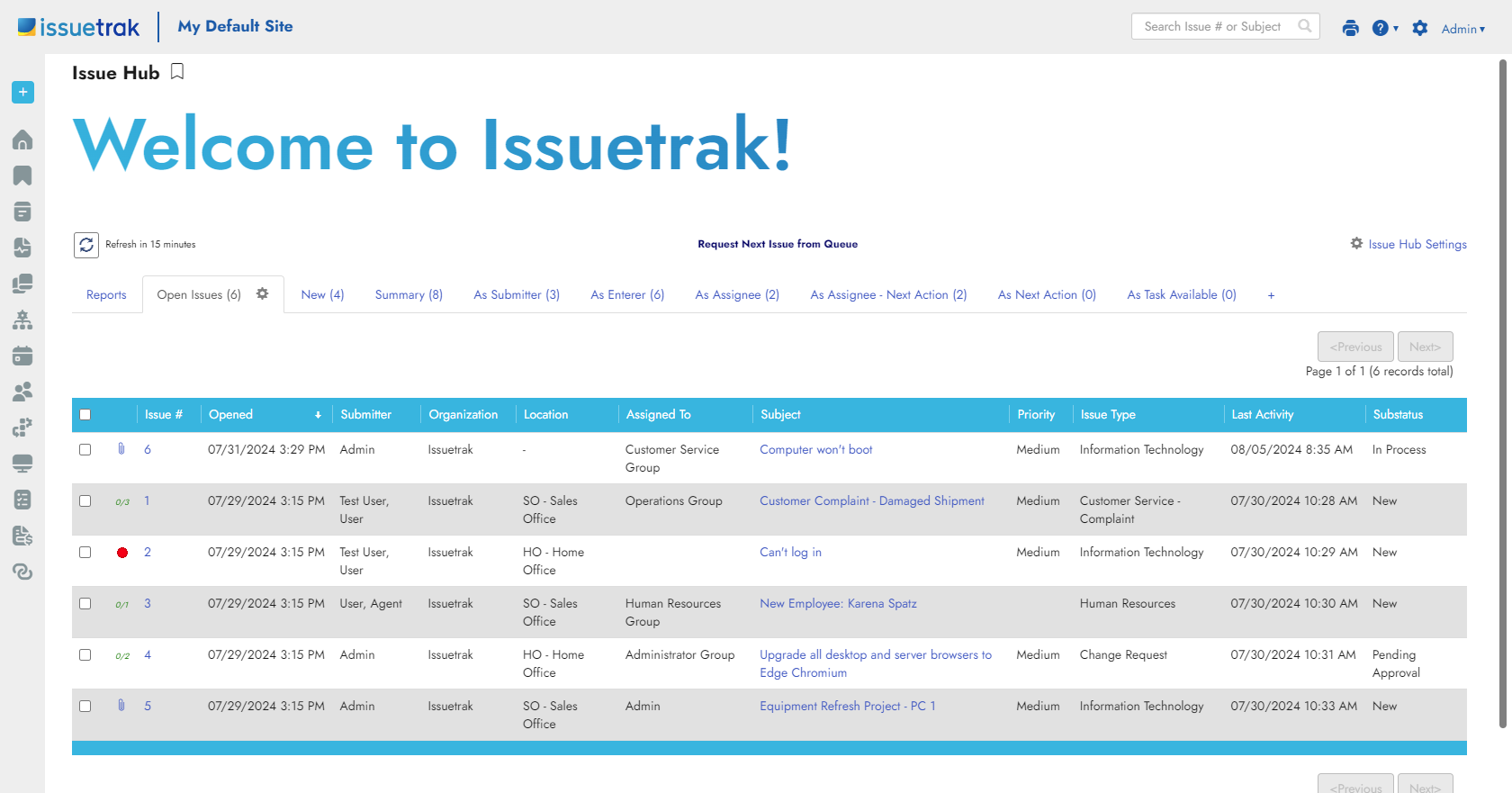Click the 0/3 task counter on issue 1

point(122,502)
